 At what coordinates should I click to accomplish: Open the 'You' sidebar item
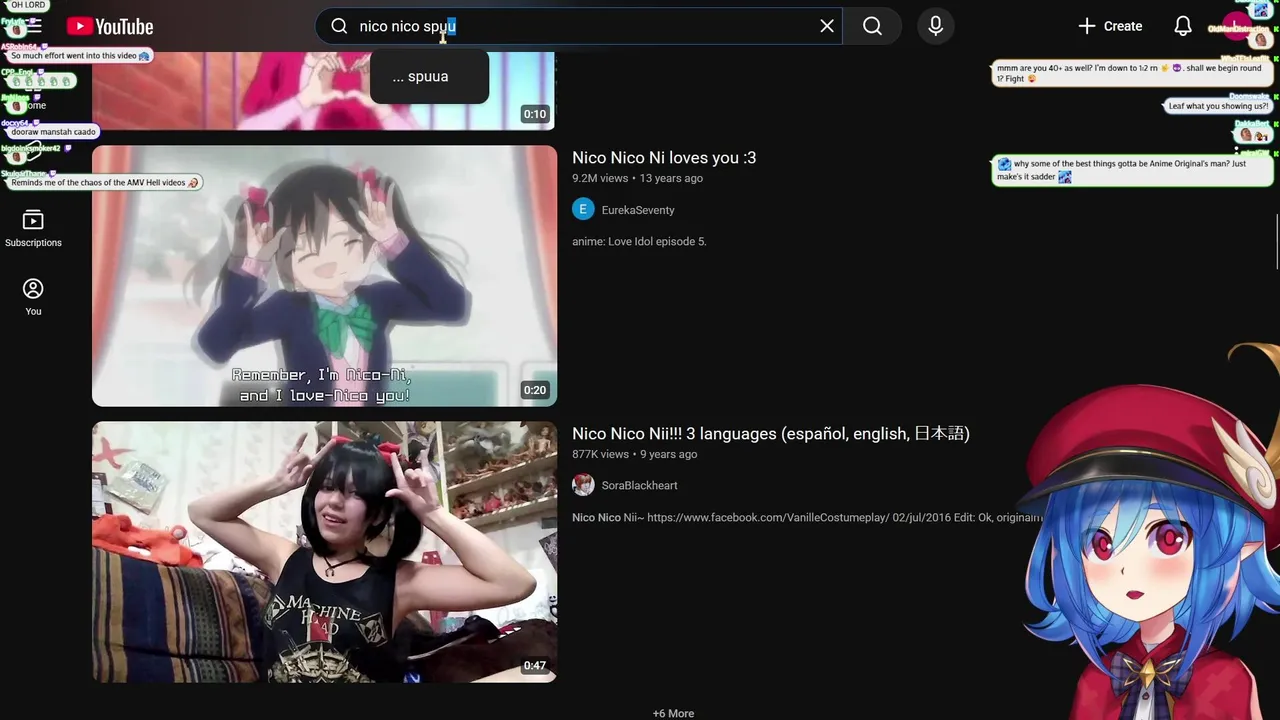33,297
